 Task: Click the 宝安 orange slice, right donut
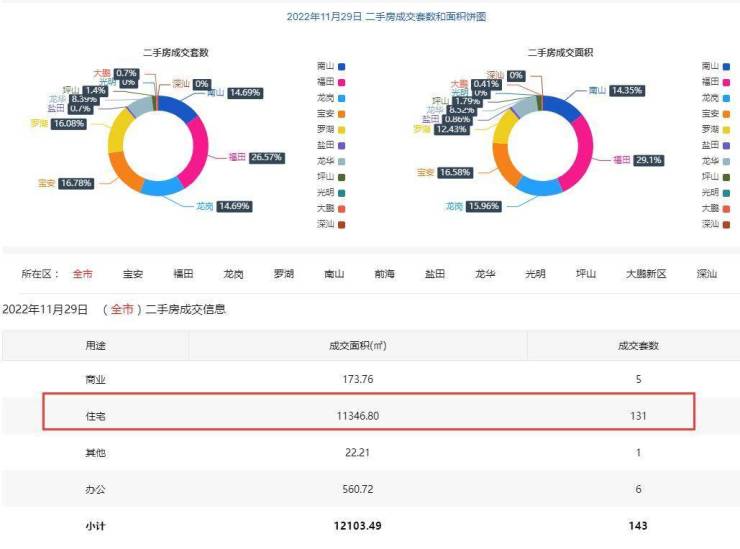coord(507,164)
